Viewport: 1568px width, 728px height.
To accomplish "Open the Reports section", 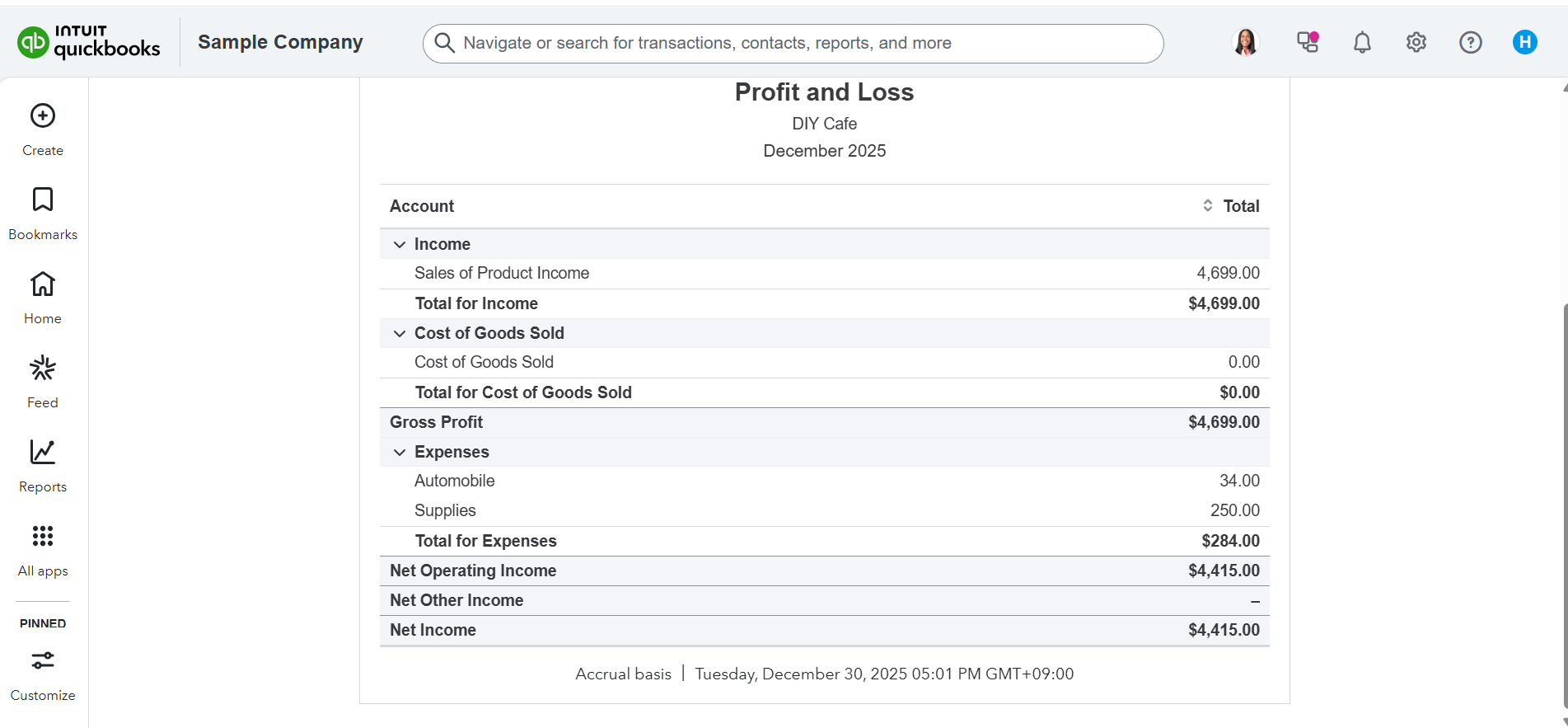I will (x=43, y=453).
